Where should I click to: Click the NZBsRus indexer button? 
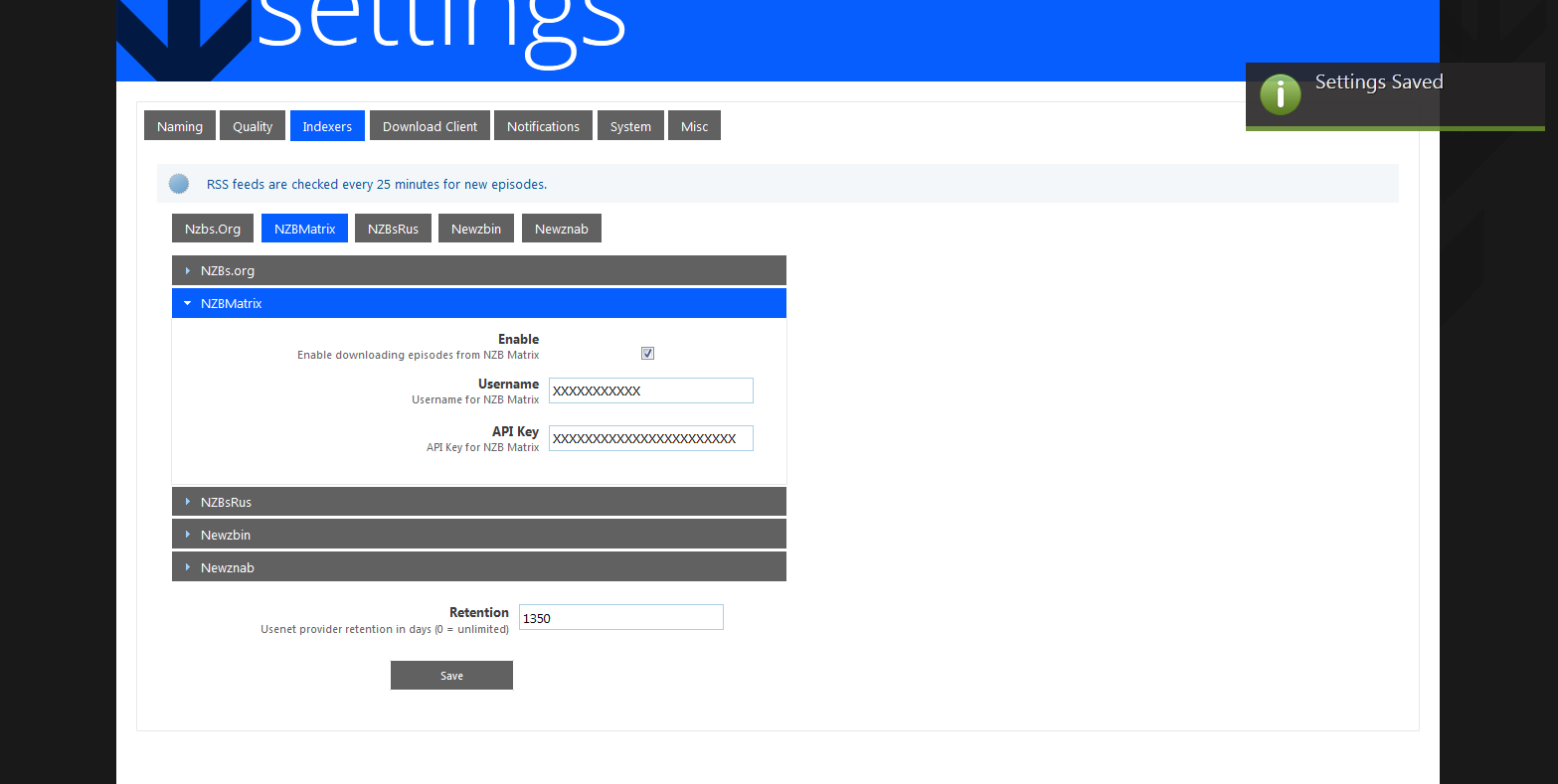pyautogui.click(x=393, y=229)
